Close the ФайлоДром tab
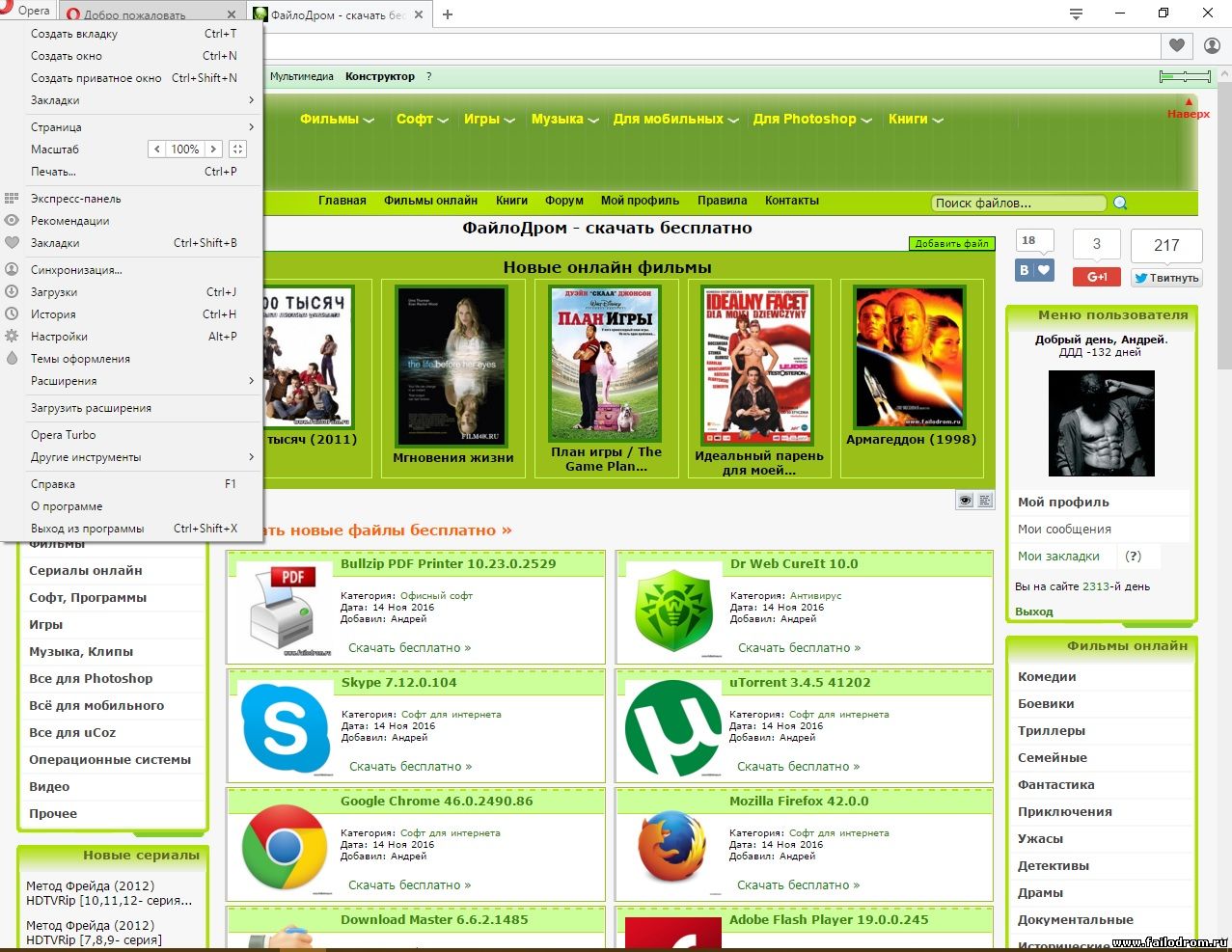The width and height of the screenshot is (1232, 952). [421, 14]
